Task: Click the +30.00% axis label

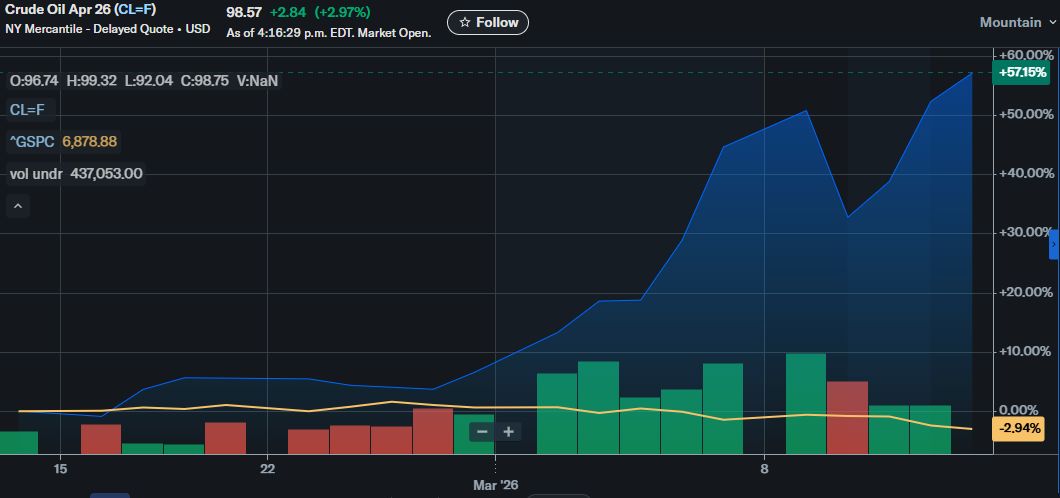Action: click(1026, 232)
